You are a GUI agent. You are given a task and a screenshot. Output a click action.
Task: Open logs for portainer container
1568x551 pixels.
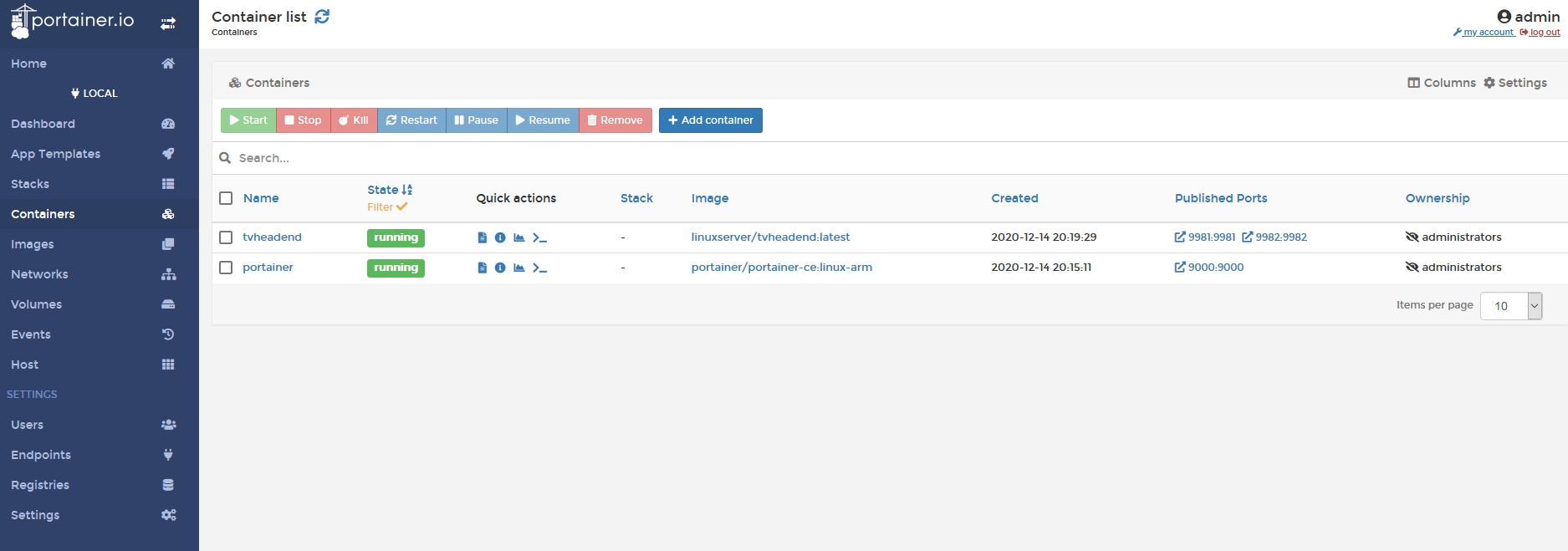tap(482, 268)
